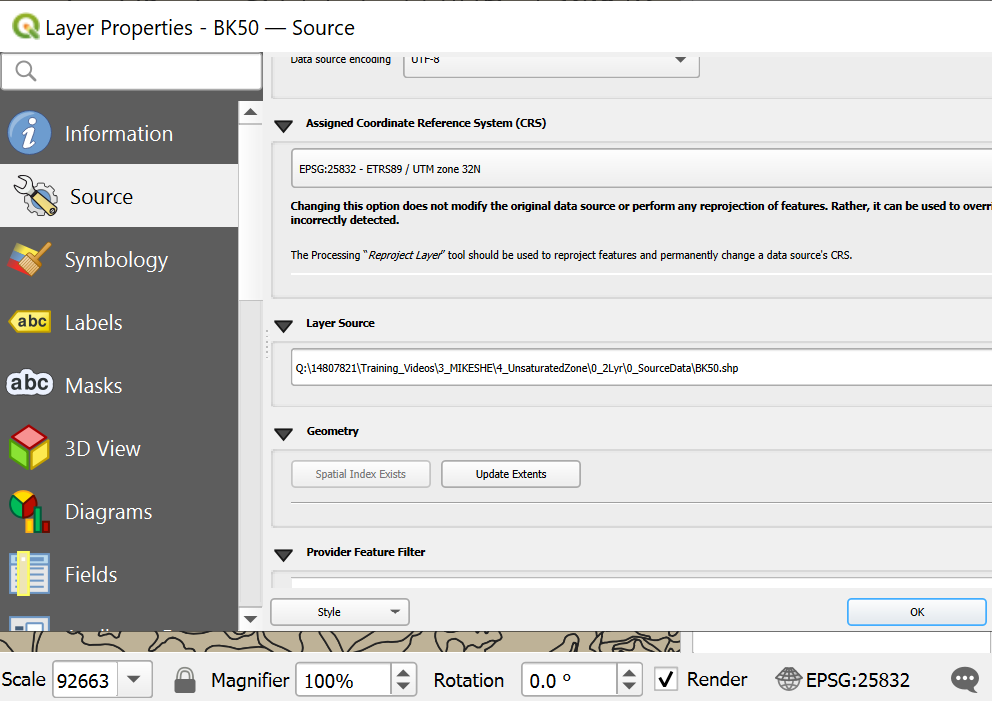The image size is (992, 701).
Task: Click the sidebar scroll down arrow
Action: pyautogui.click(x=251, y=619)
